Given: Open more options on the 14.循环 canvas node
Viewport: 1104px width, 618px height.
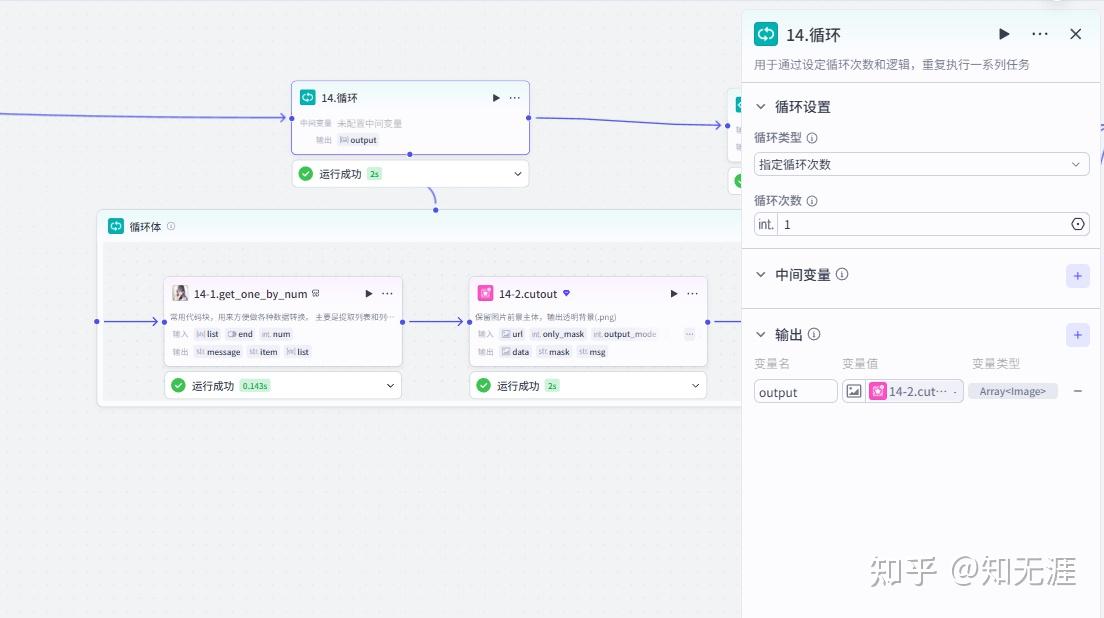Looking at the screenshot, I should pos(515,98).
